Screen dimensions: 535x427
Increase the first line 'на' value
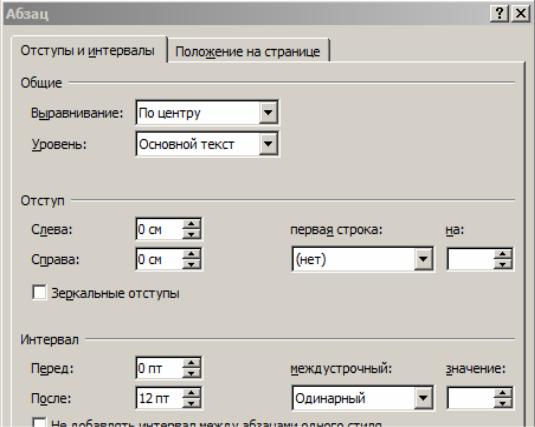[x=503, y=254]
